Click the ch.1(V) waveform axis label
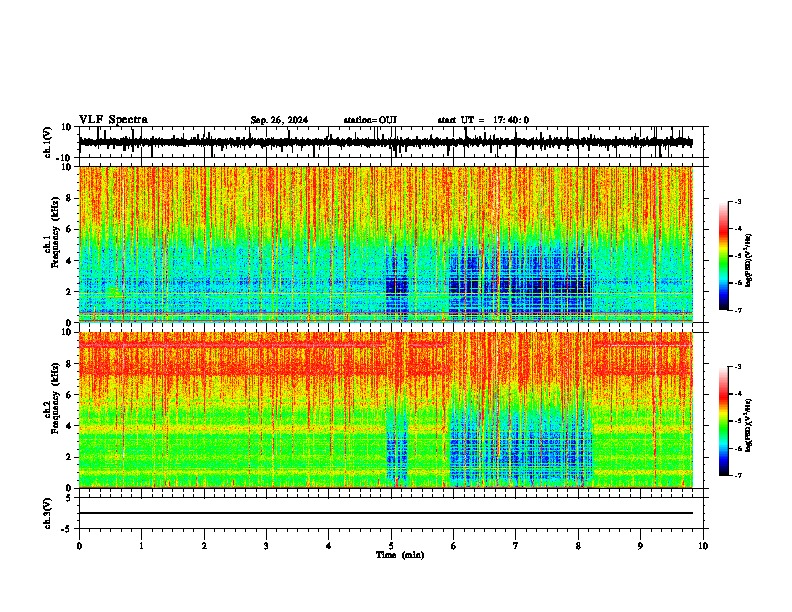This screenshot has height=612, width=792. tap(48, 142)
